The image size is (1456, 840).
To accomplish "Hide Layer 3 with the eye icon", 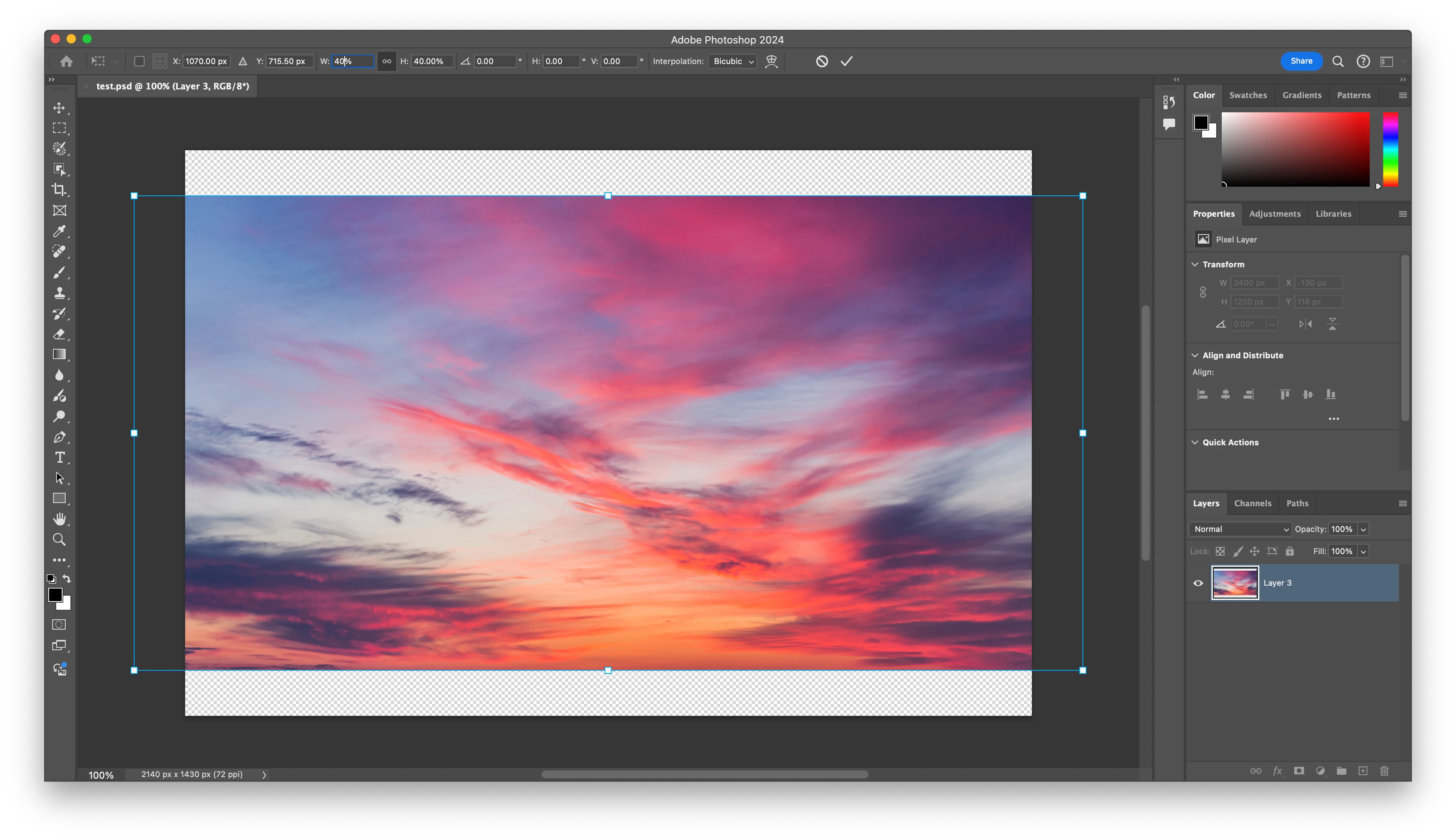I will click(x=1198, y=583).
